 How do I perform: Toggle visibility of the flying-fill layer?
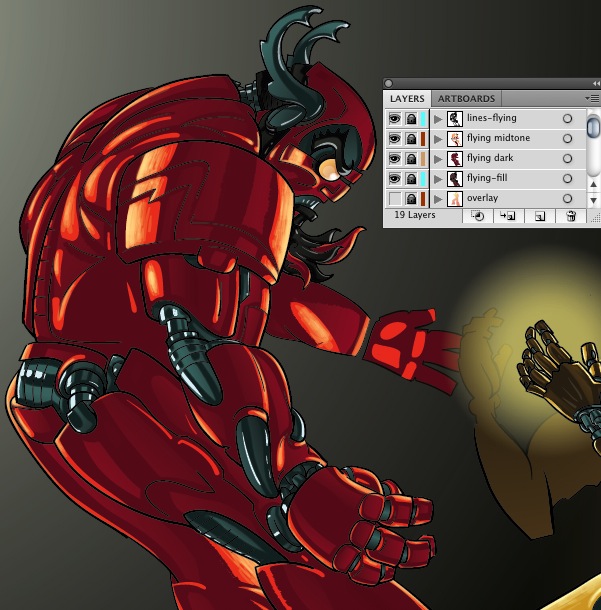[x=394, y=179]
